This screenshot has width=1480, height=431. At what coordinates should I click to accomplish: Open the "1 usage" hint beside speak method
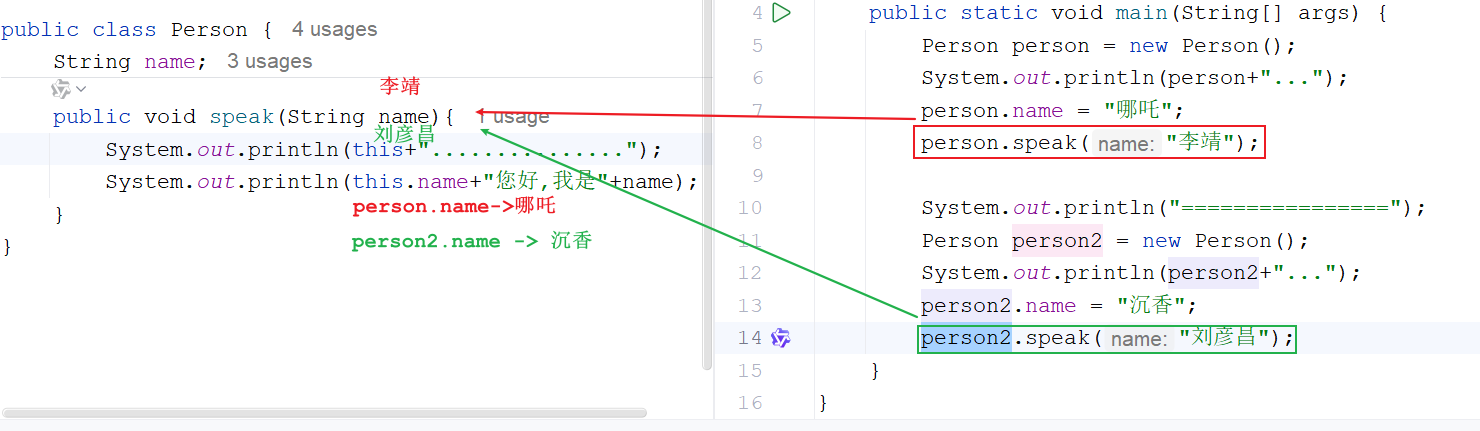512,117
